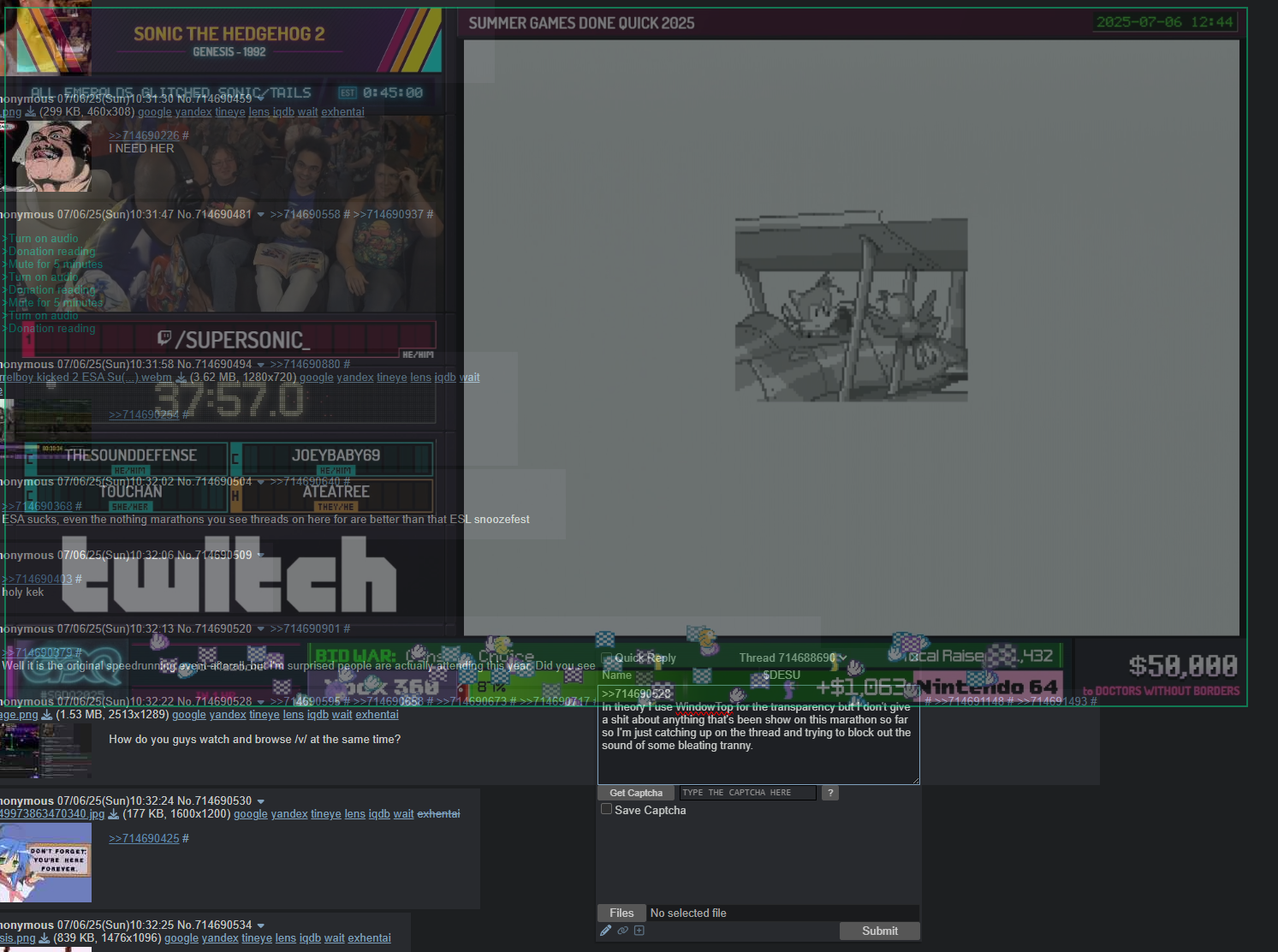Viewport: 1278px width, 952px height.
Task: Open post menu arrow for No.714690520
Action: (x=261, y=629)
